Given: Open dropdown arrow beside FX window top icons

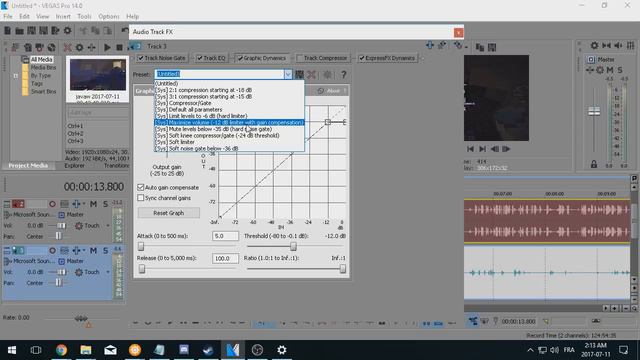Looking at the screenshot, I should 466,47.
